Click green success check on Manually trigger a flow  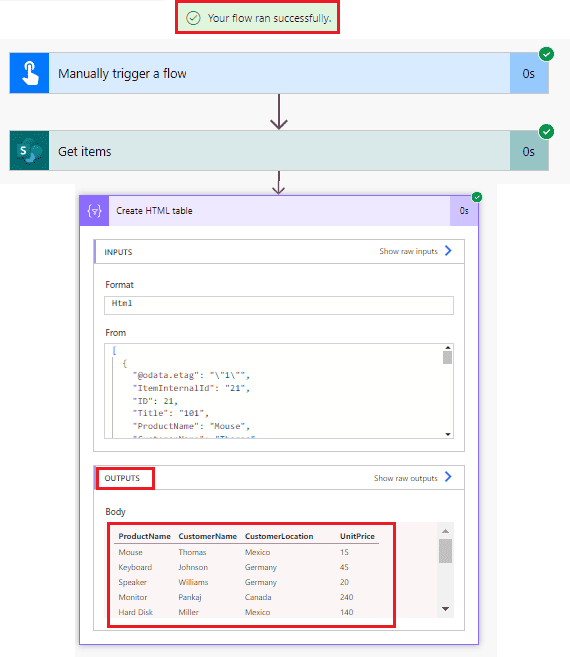546,54
